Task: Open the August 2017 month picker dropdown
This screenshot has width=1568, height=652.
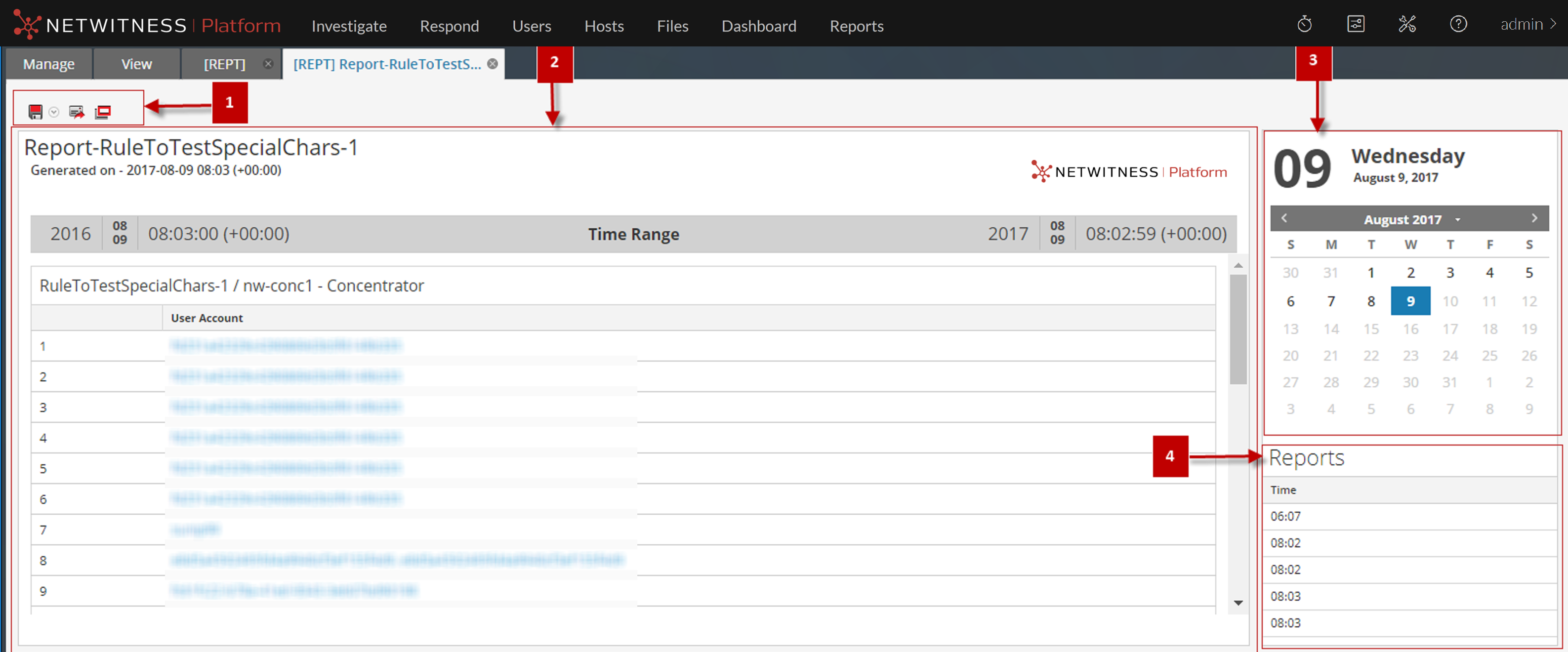Action: coord(1457,219)
